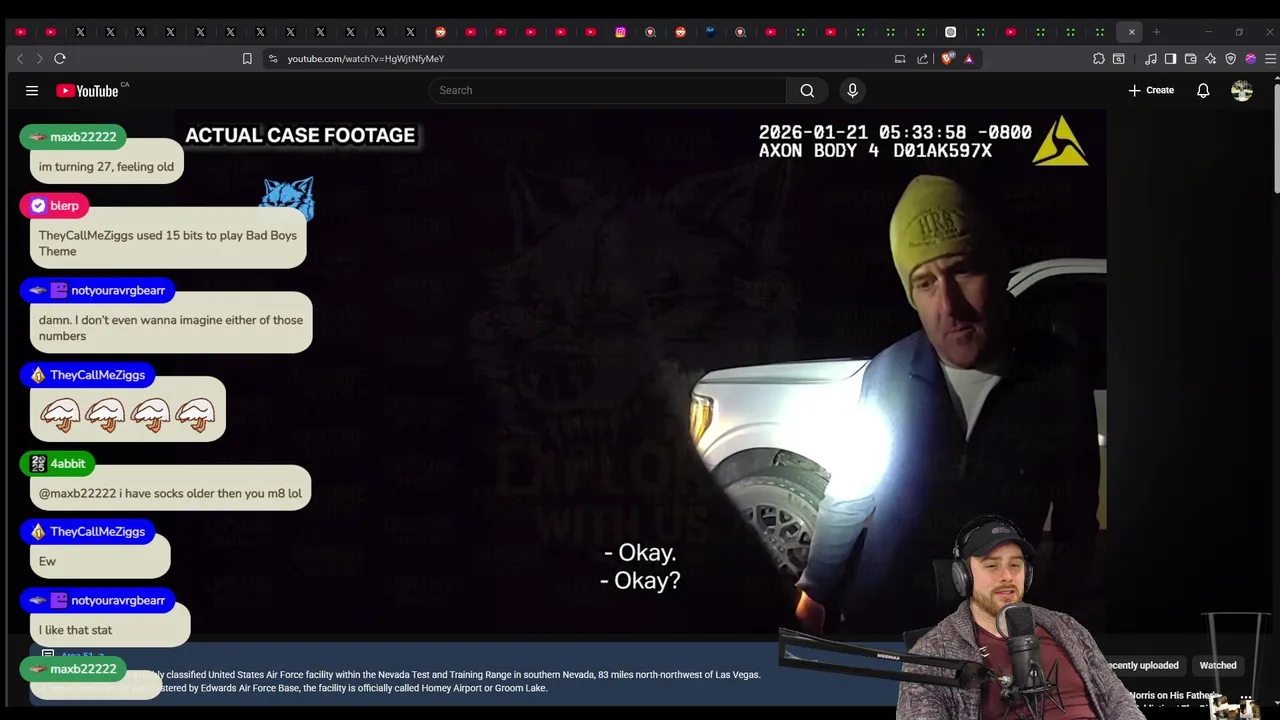Open the cast/media router icon in address bar
Image resolution: width=1280 pixels, height=720 pixels.
point(900,59)
